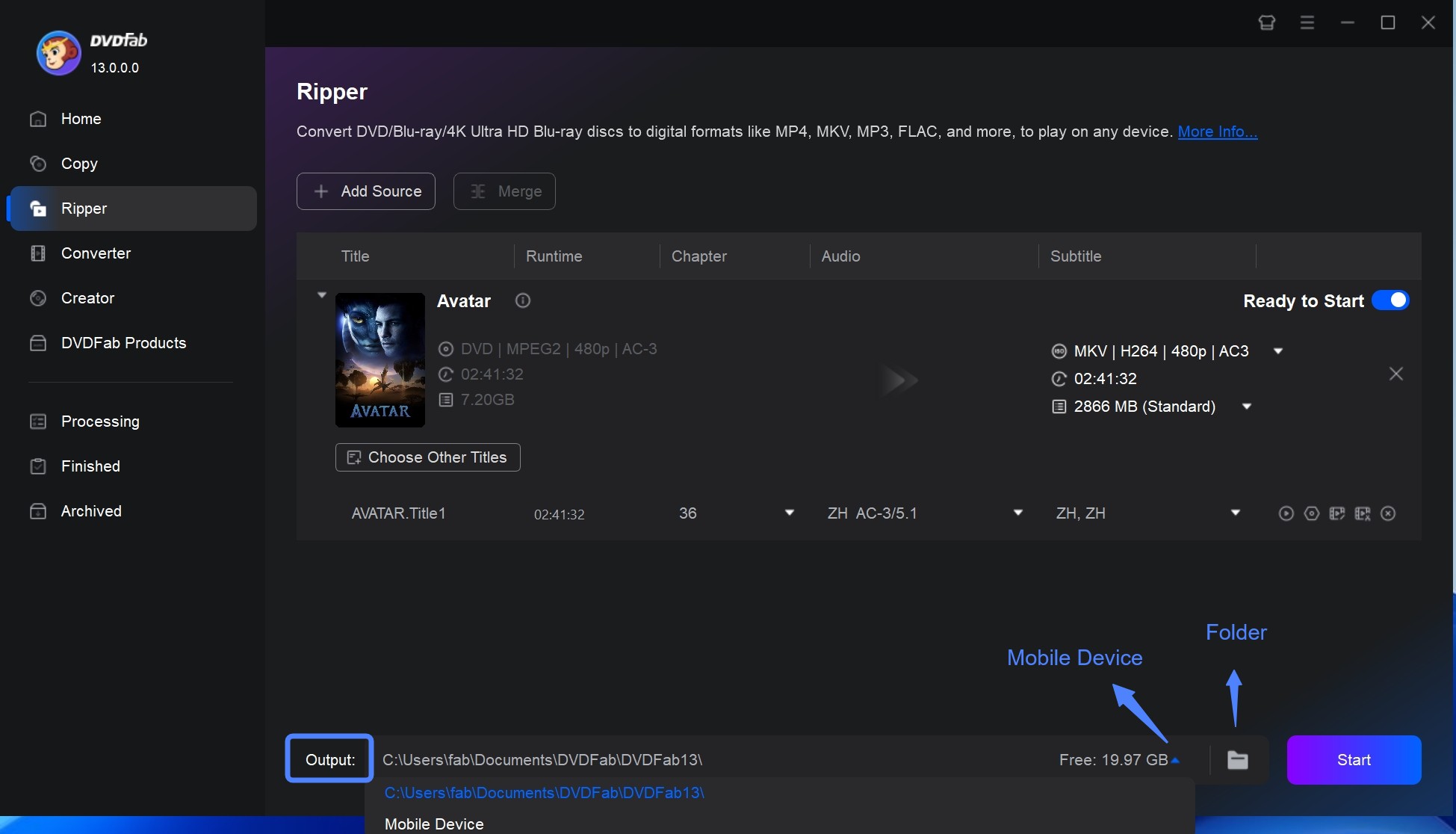
Task: Click the Choose Other Titles button
Action: (428, 457)
